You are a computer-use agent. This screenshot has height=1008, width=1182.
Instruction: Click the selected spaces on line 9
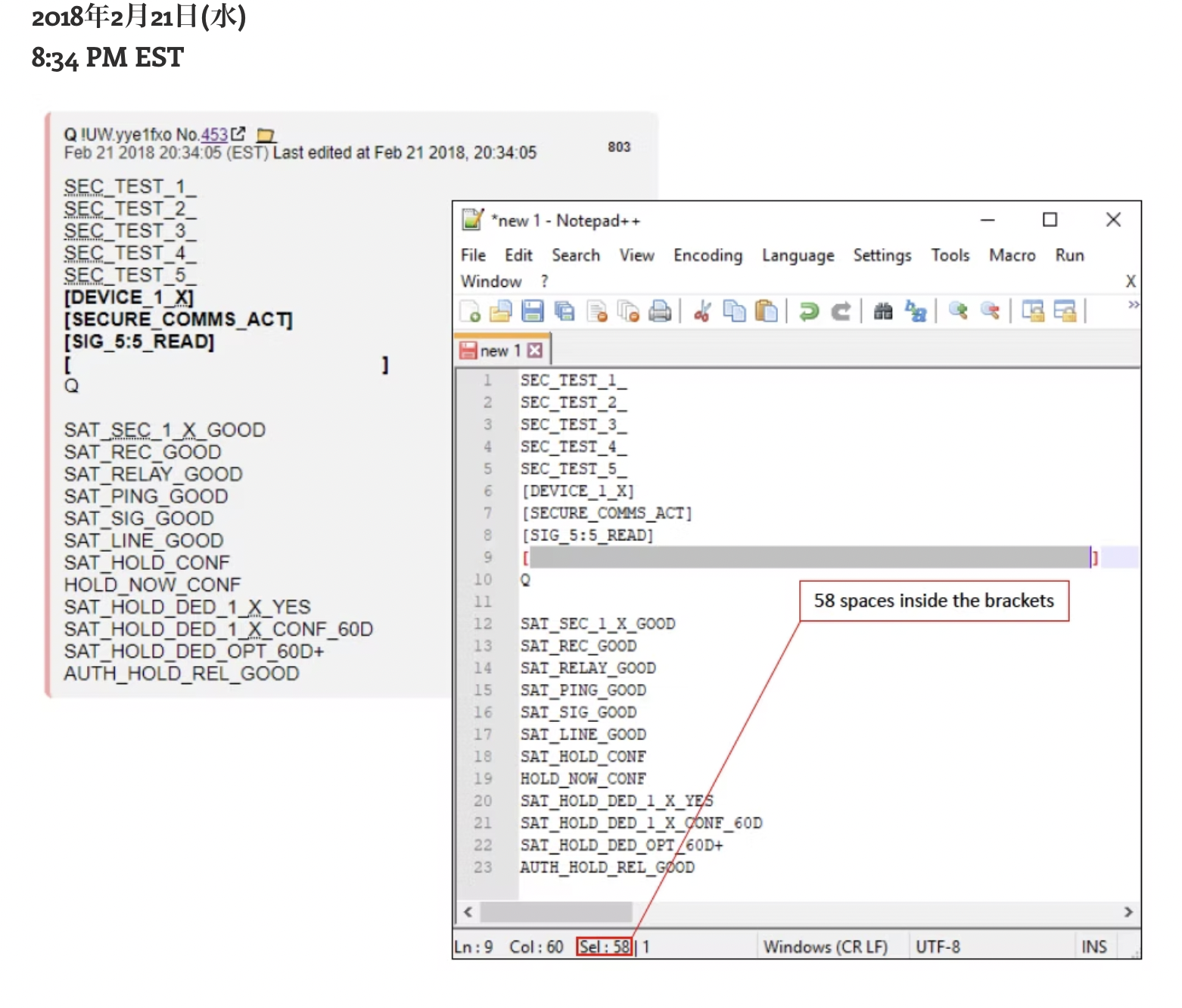click(x=810, y=557)
